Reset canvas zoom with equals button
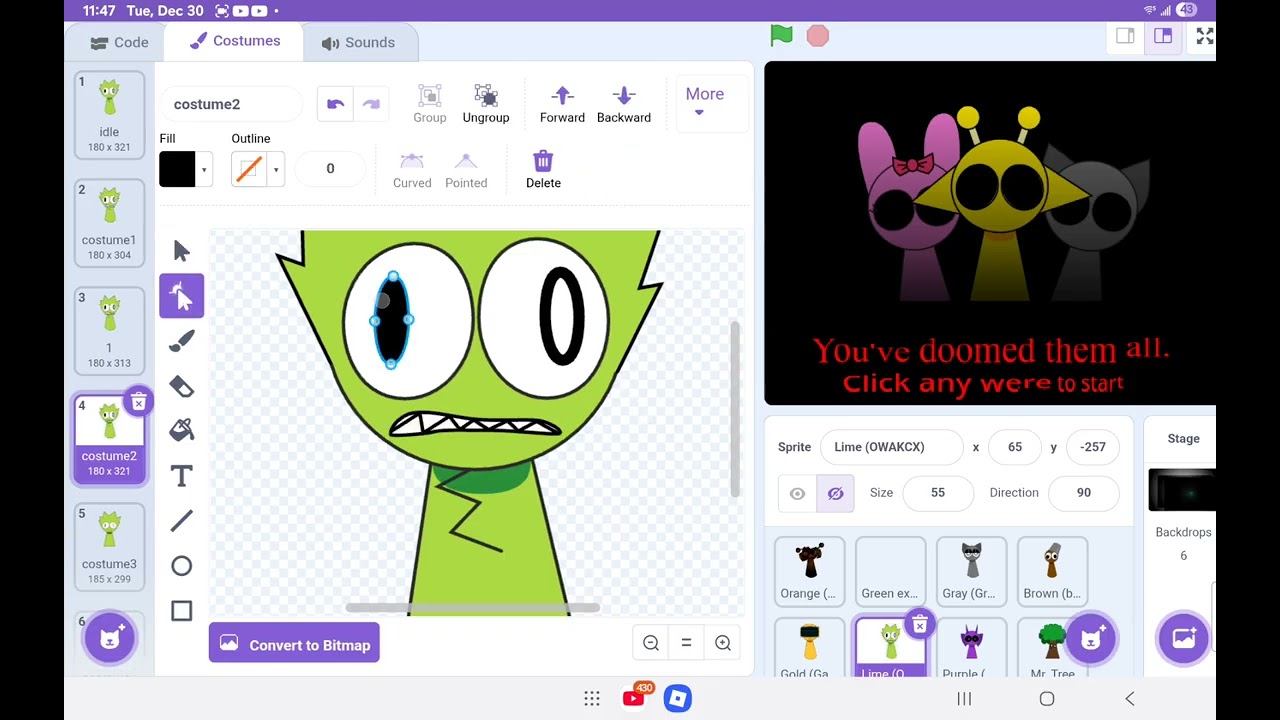This screenshot has width=1280, height=720. [x=686, y=643]
